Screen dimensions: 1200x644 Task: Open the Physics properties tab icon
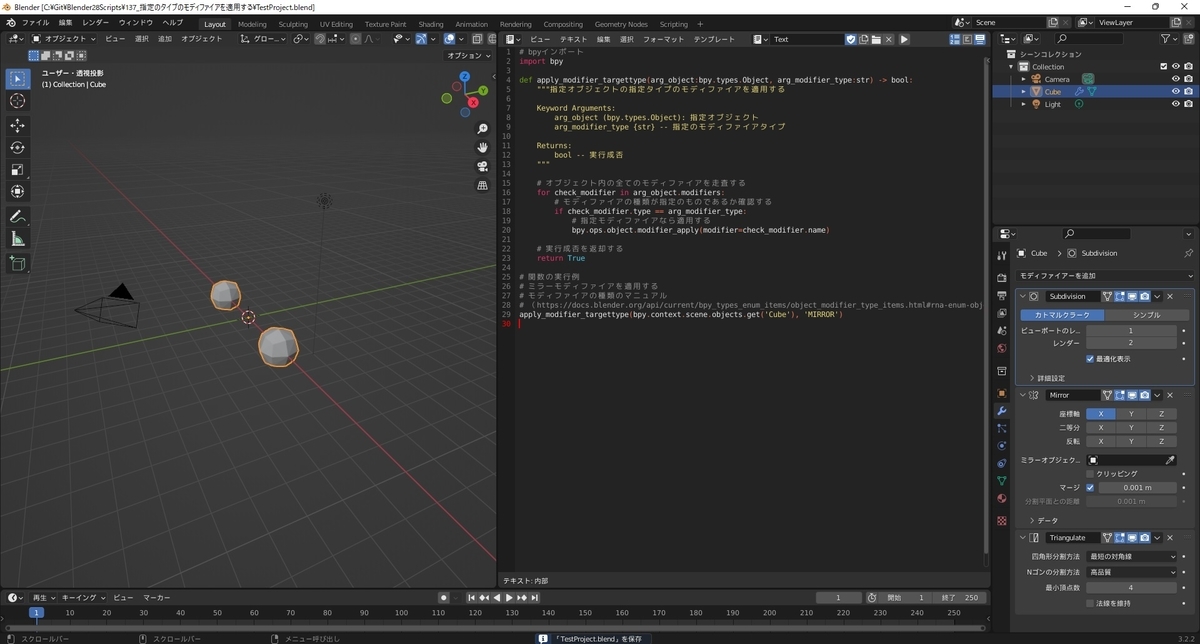coord(1001,446)
